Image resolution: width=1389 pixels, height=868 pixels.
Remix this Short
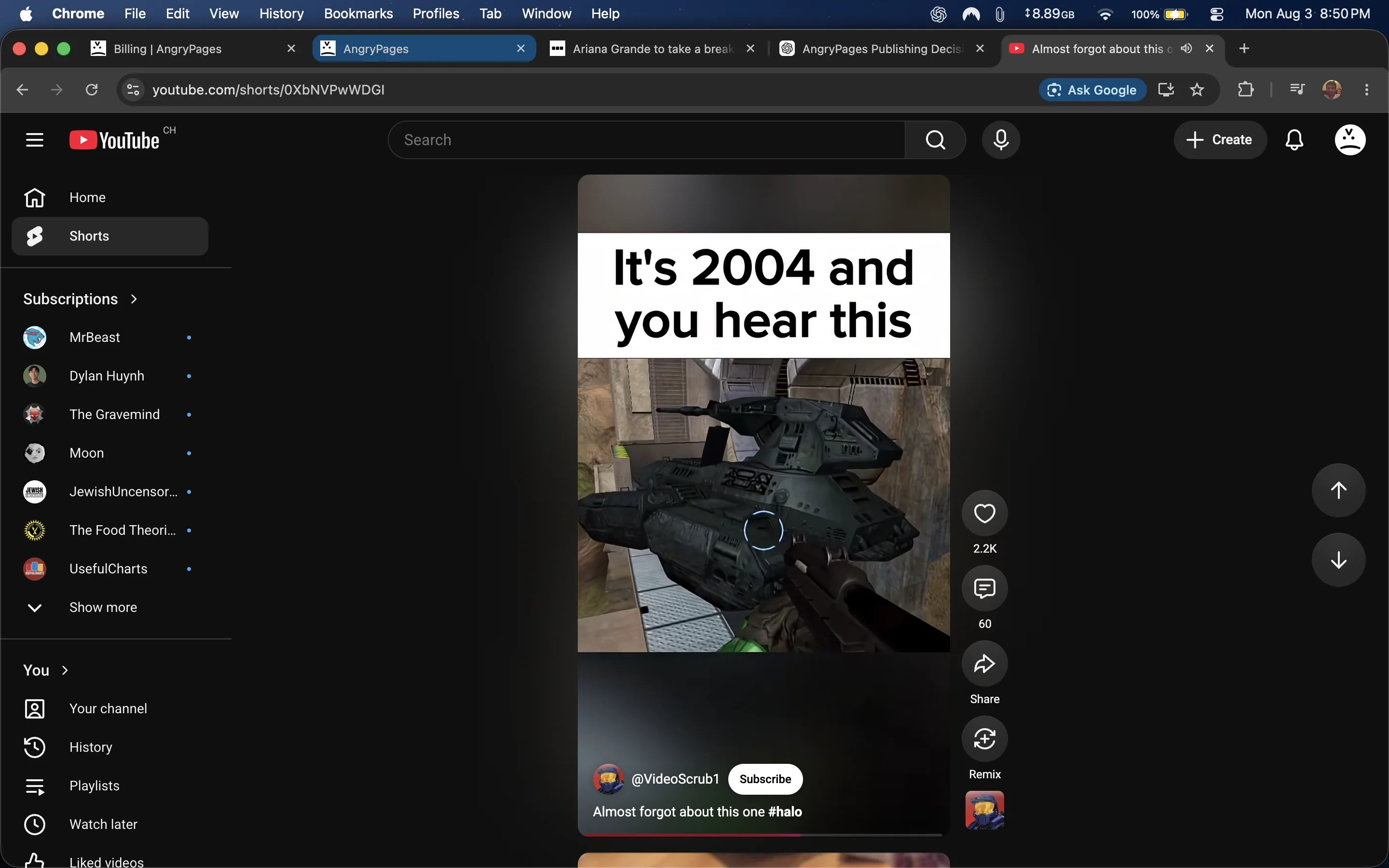(x=985, y=738)
